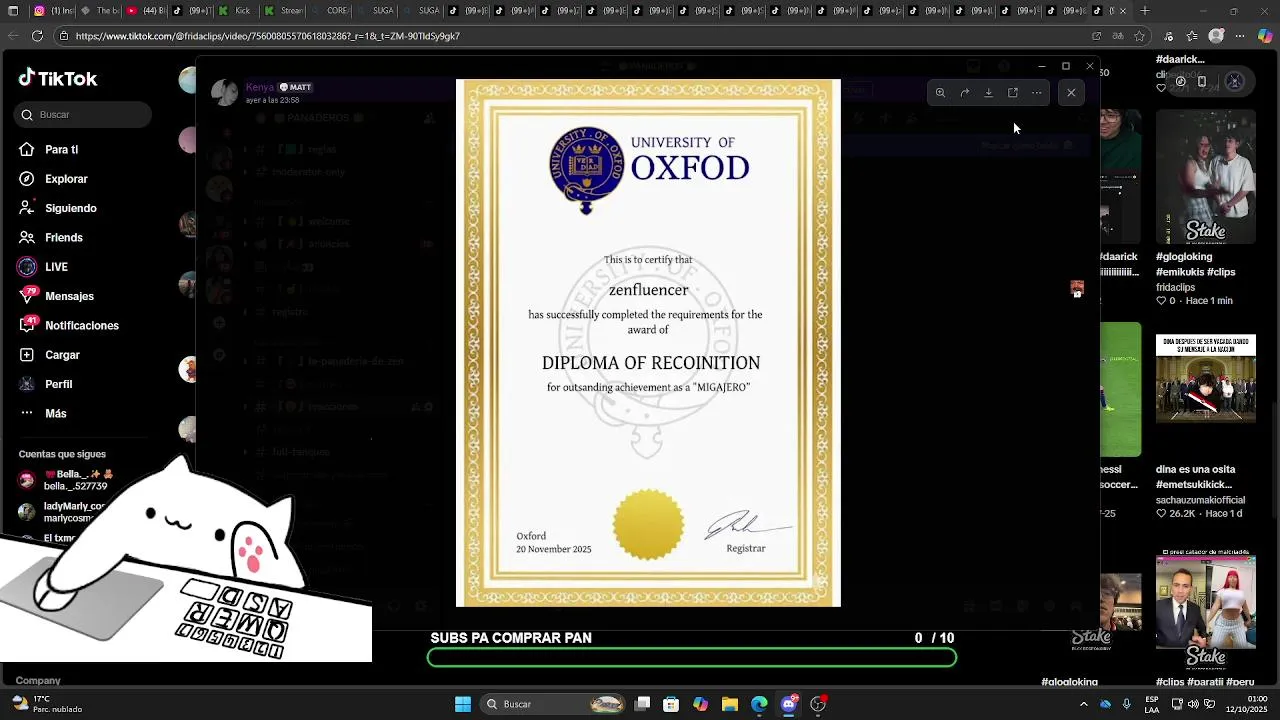Open Microsoft Store from taskbar
The width and height of the screenshot is (1280, 720).
[x=671, y=704]
